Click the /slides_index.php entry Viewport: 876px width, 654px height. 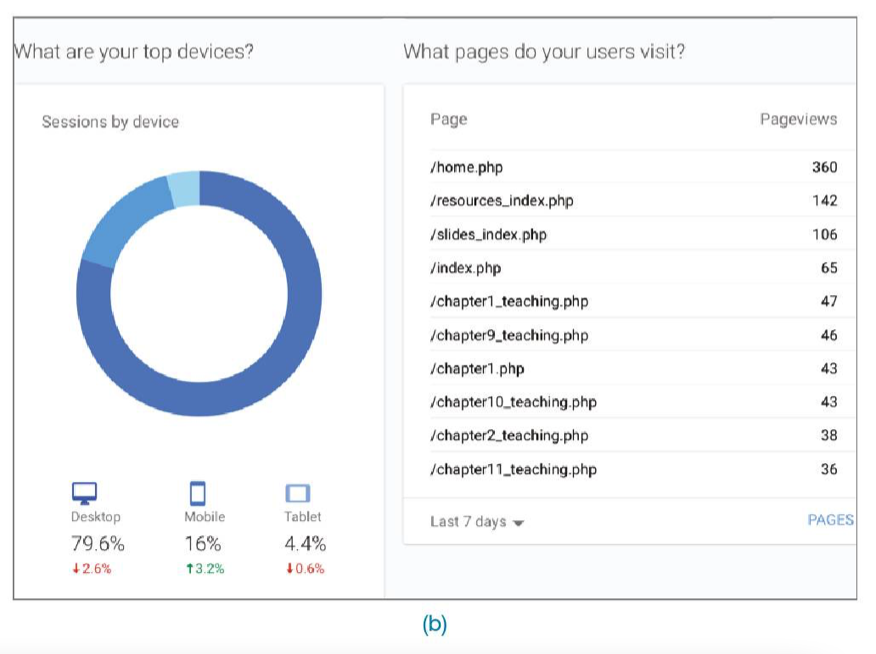(489, 235)
